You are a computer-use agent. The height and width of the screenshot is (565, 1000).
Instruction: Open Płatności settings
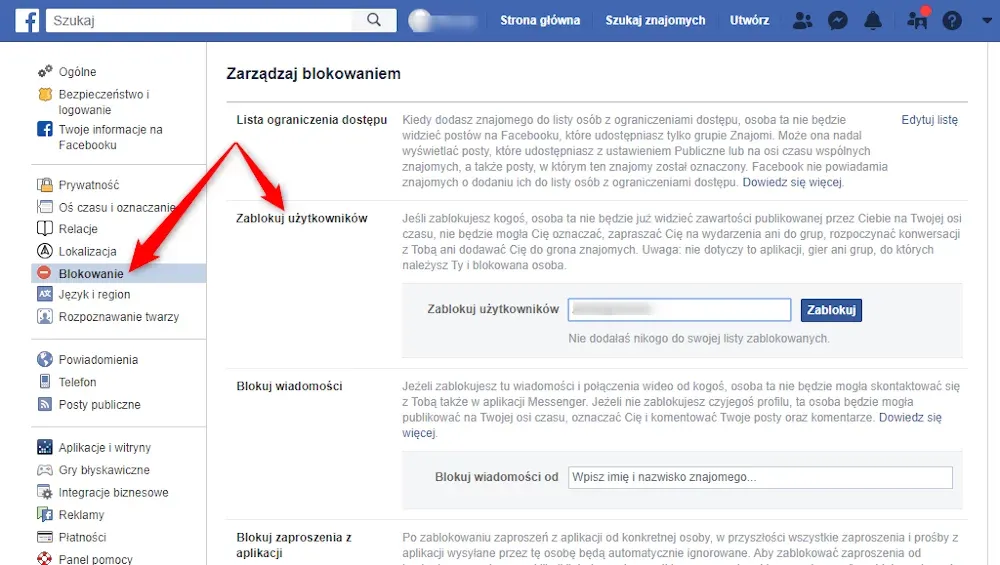click(x=82, y=537)
